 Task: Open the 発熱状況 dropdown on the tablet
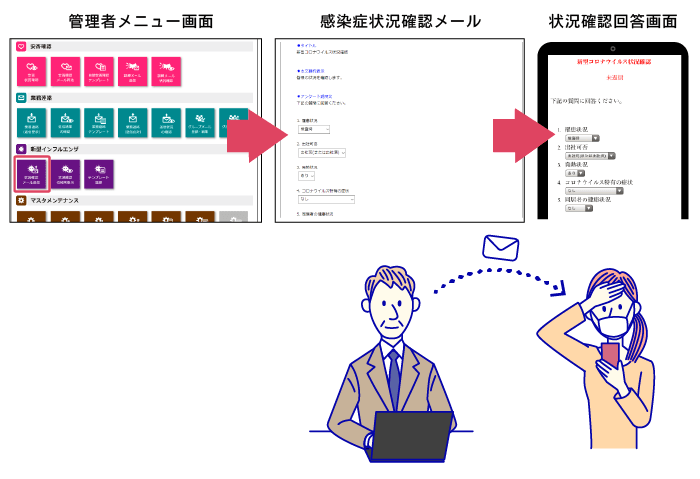pyautogui.click(x=575, y=173)
